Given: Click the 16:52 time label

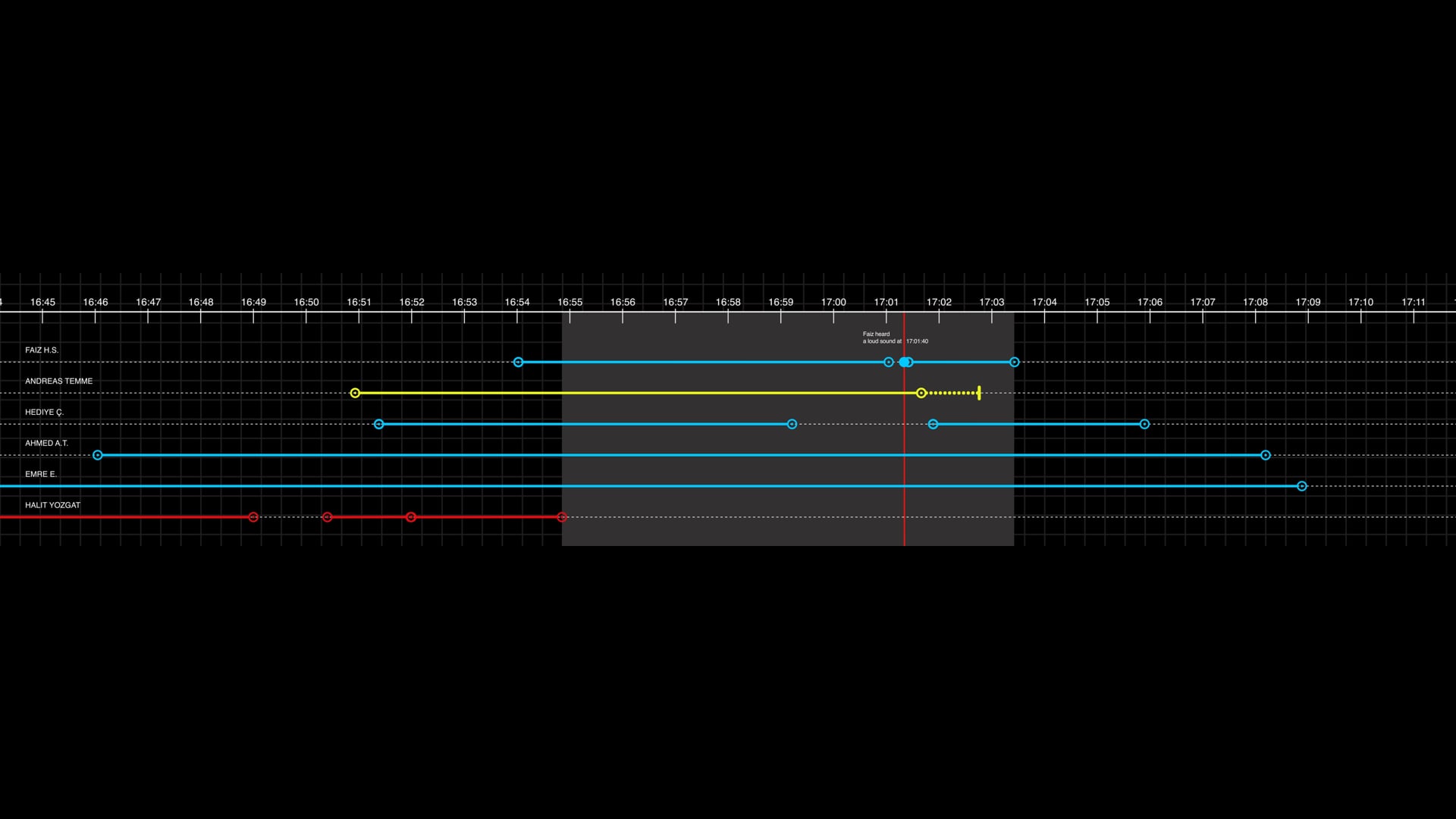Looking at the screenshot, I should click(412, 302).
